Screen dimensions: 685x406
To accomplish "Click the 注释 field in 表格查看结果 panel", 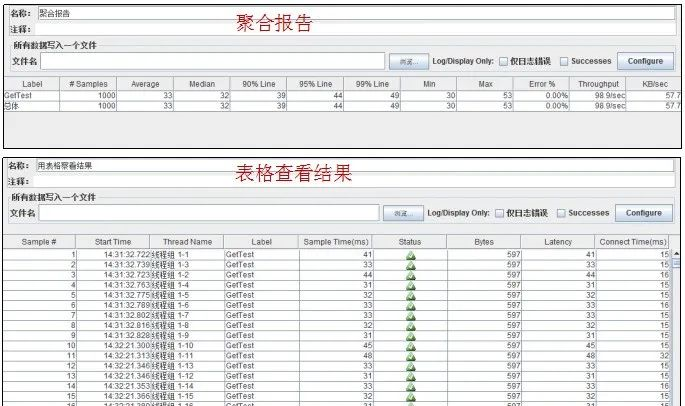I will pyautogui.click(x=354, y=181).
